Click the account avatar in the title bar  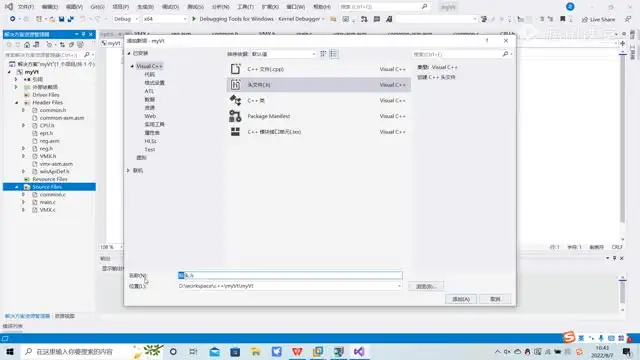(x=570, y=7)
